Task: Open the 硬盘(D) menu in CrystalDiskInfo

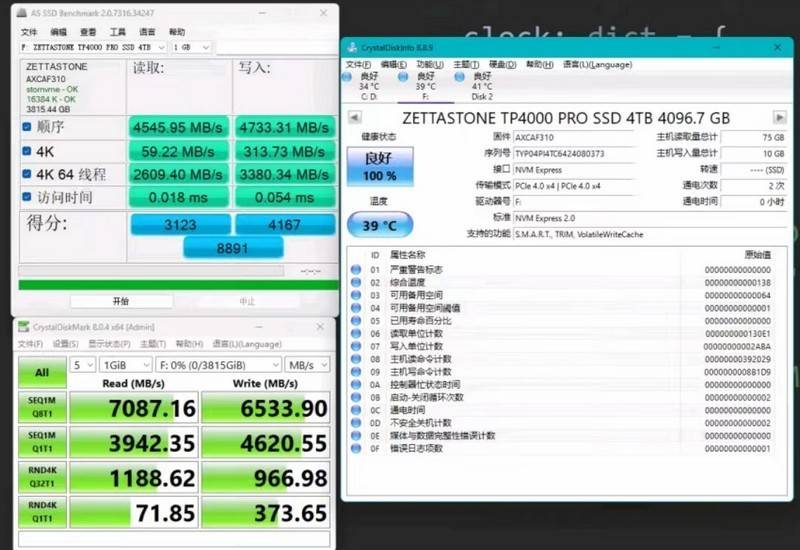Action: tap(503, 64)
